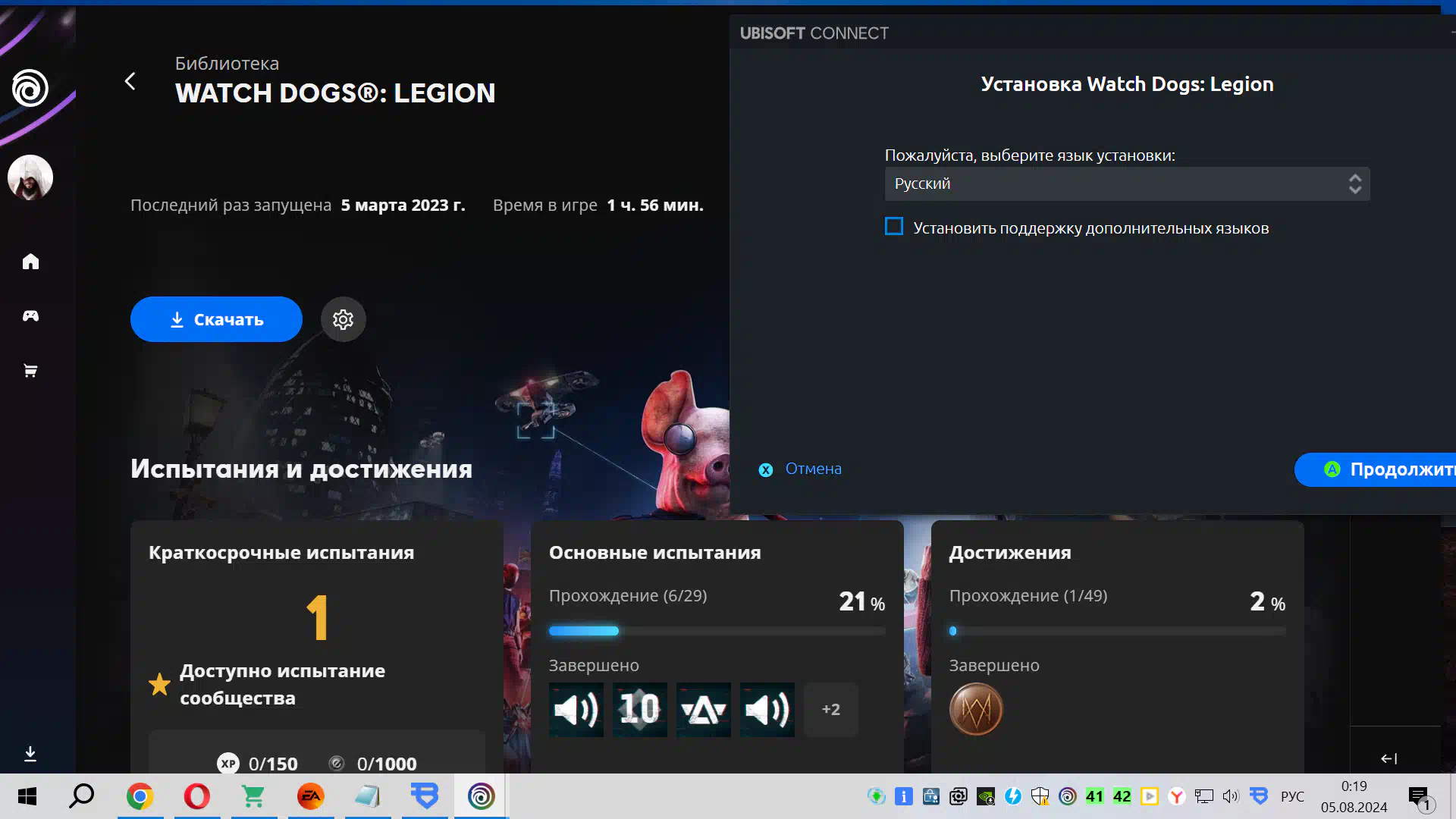
Task: Click Ubisoft Connect taskbar app button
Action: coord(482,796)
